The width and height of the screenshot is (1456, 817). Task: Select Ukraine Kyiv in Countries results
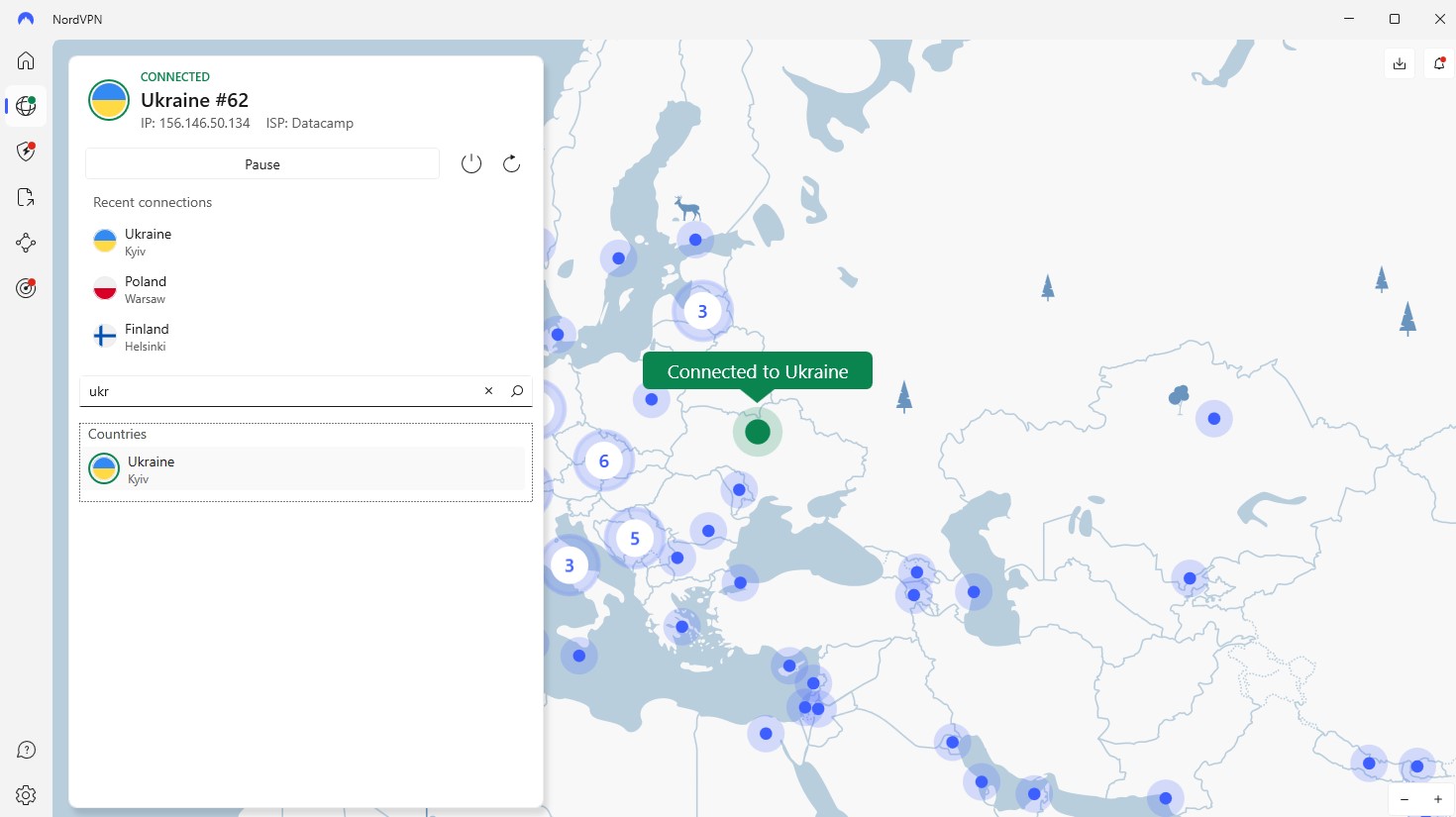click(305, 468)
